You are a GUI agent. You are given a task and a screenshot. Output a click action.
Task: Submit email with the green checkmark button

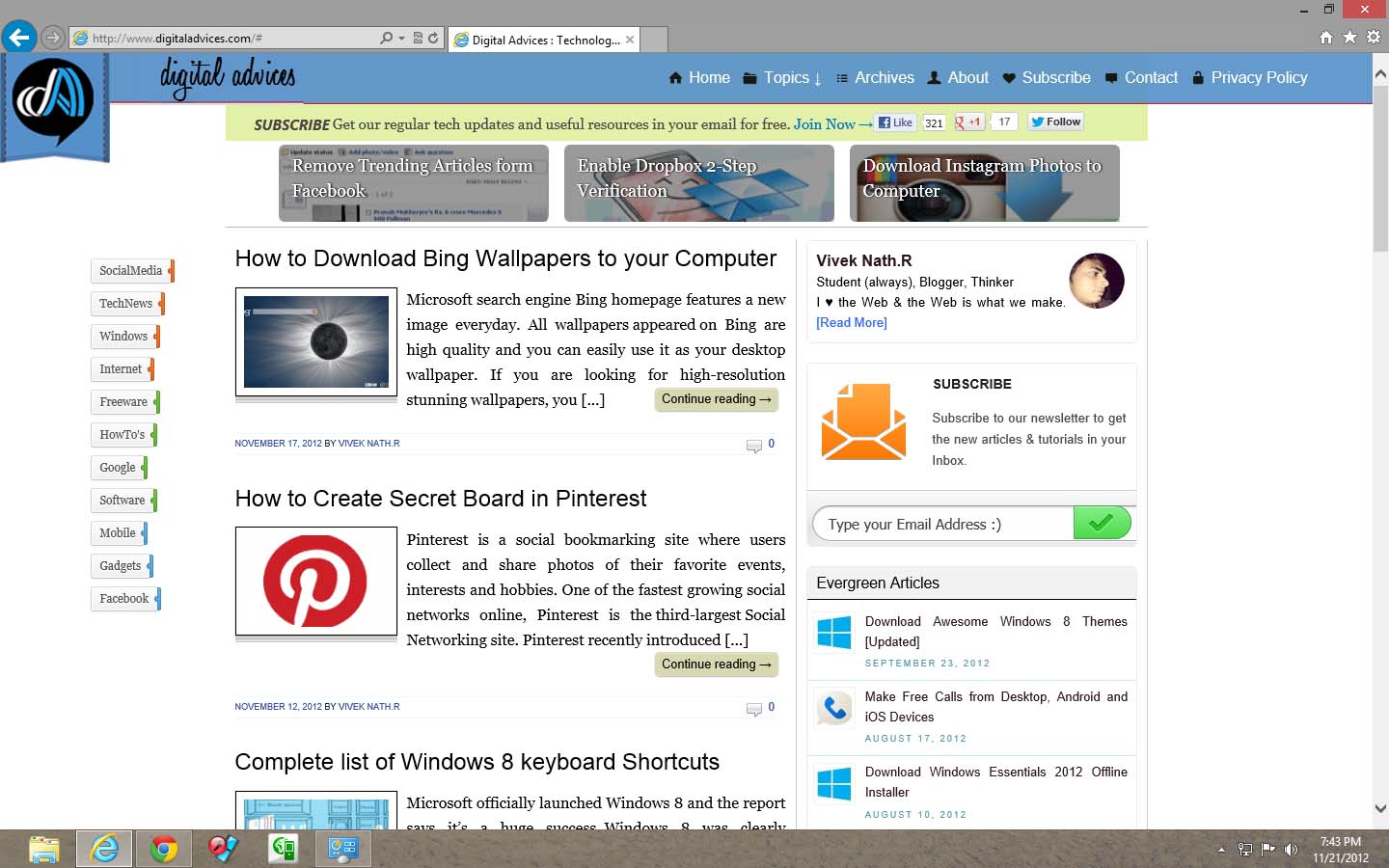(1102, 523)
